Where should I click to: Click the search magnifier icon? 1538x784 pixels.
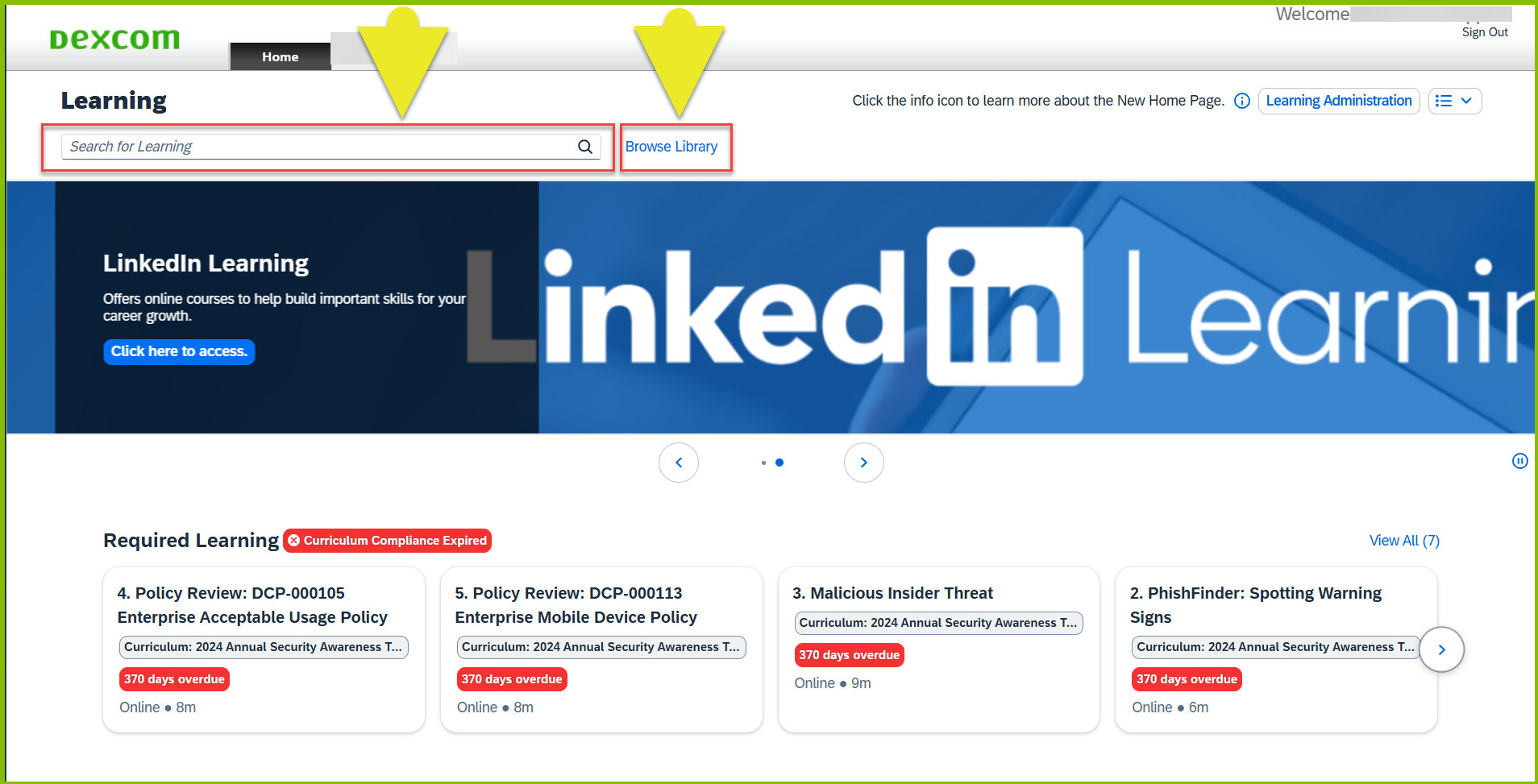585,147
